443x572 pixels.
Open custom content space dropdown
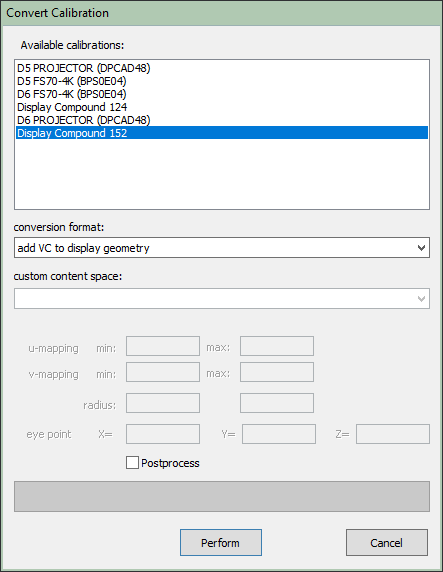[222, 298]
